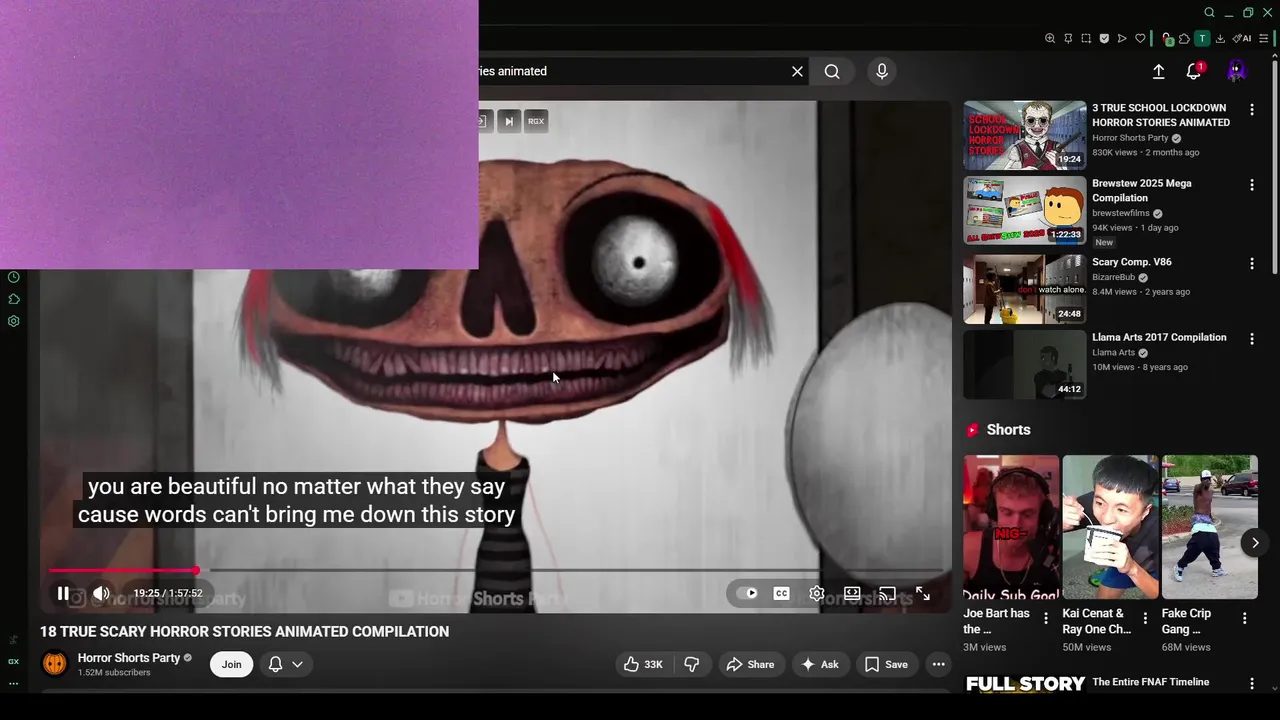Open the snapshot capture tool icon
1280x720 pixels.
pos(1086,39)
